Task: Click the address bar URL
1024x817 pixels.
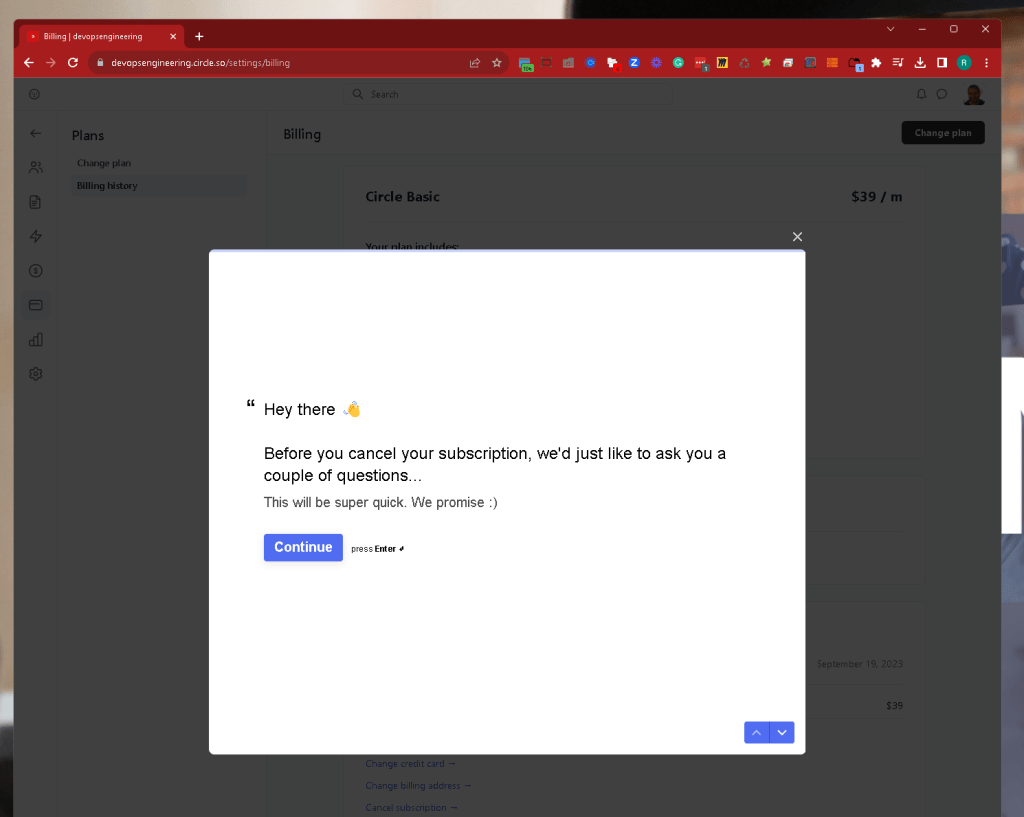Action: click(200, 63)
